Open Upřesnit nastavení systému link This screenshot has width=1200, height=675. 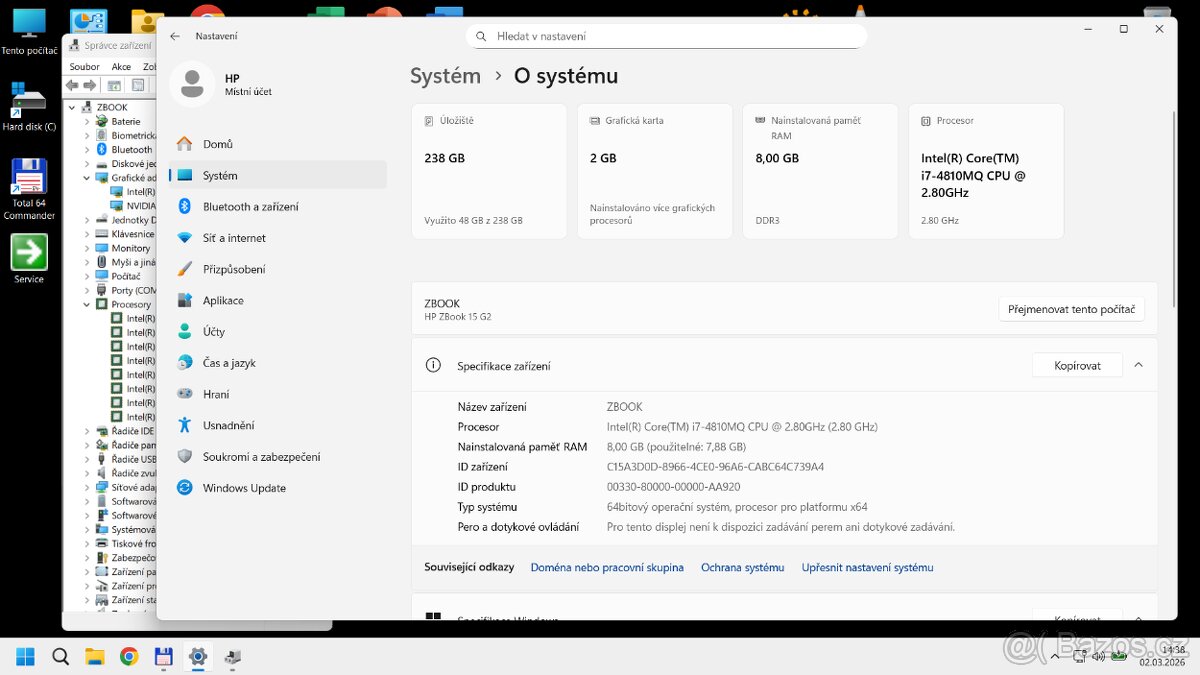pos(867,567)
